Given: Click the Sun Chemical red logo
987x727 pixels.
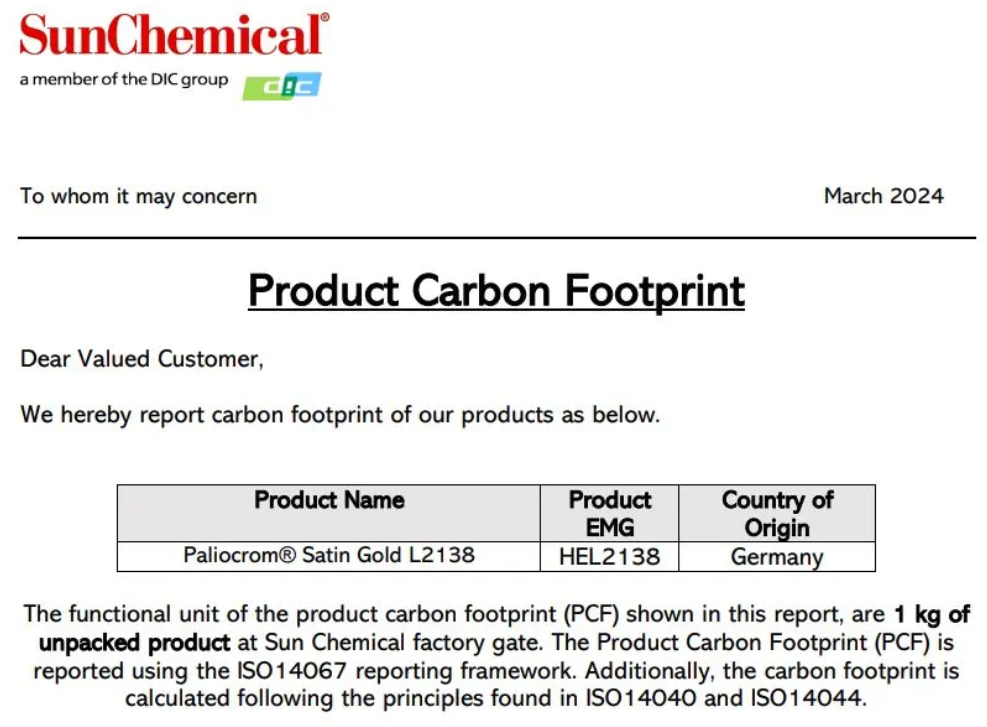Looking at the screenshot, I should pos(170,35).
